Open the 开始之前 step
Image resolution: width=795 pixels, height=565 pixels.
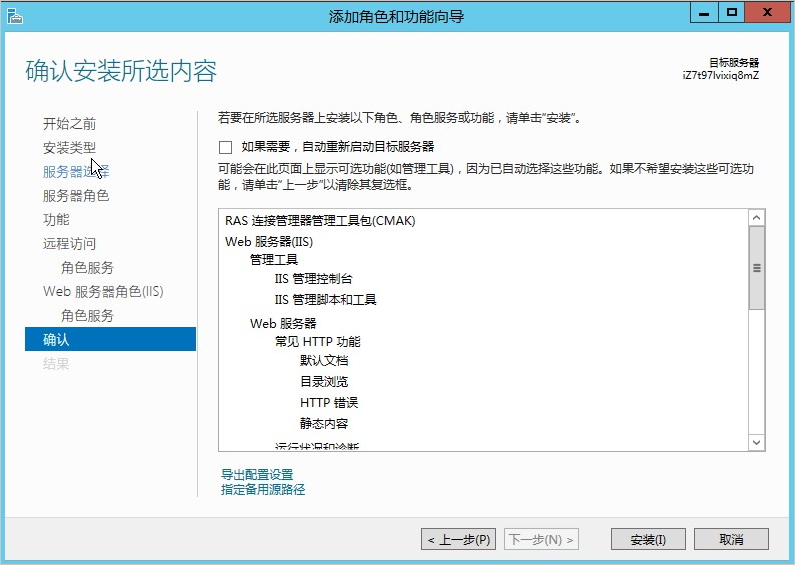[x=69, y=124]
